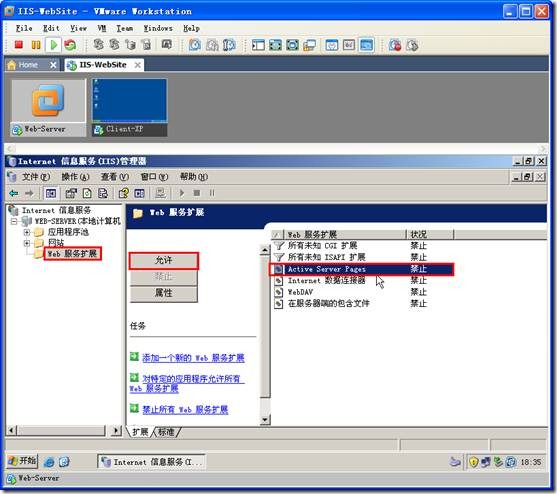Viewport: 557px width, 494px height.
Task: Open the 文件(F) menu in IIS Manager
Action: tap(36, 177)
